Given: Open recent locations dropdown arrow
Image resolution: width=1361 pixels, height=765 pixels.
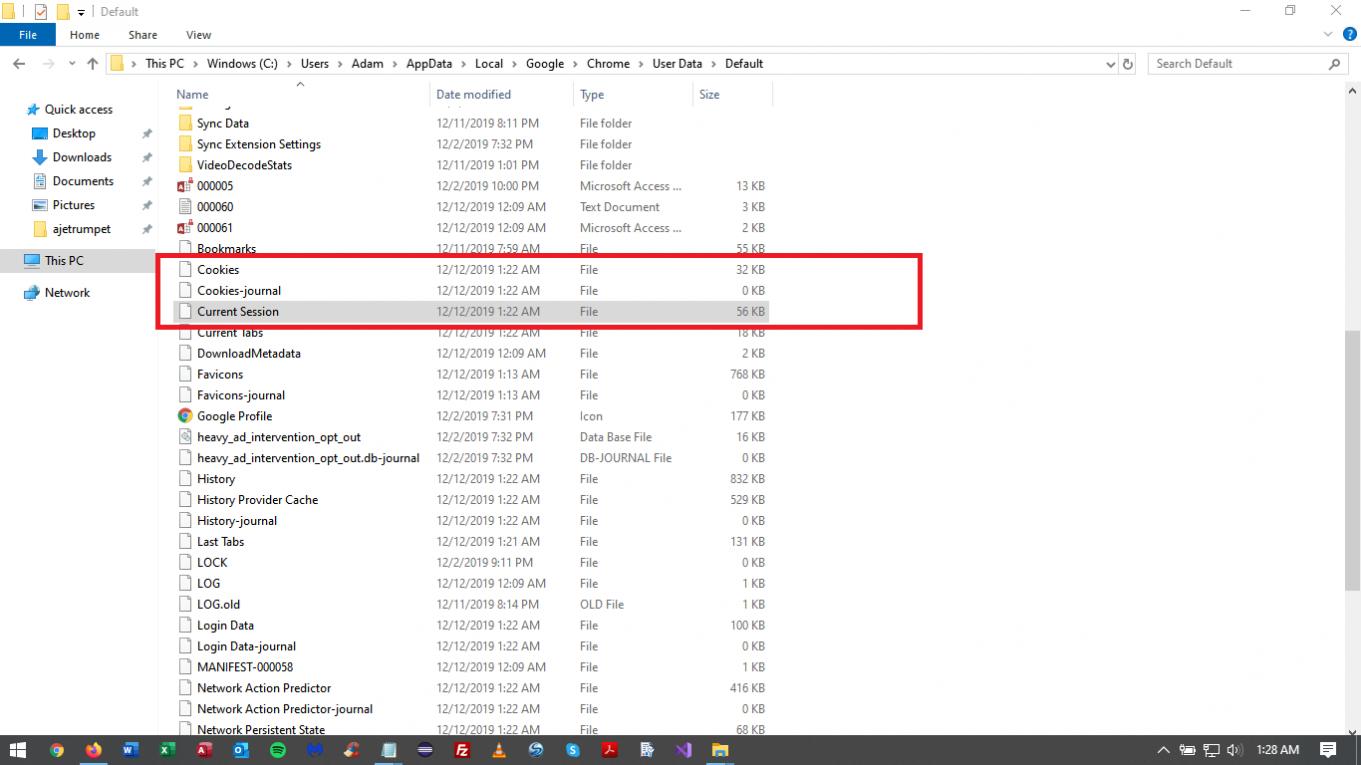Looking at the screenshot, I should point(72,63).
